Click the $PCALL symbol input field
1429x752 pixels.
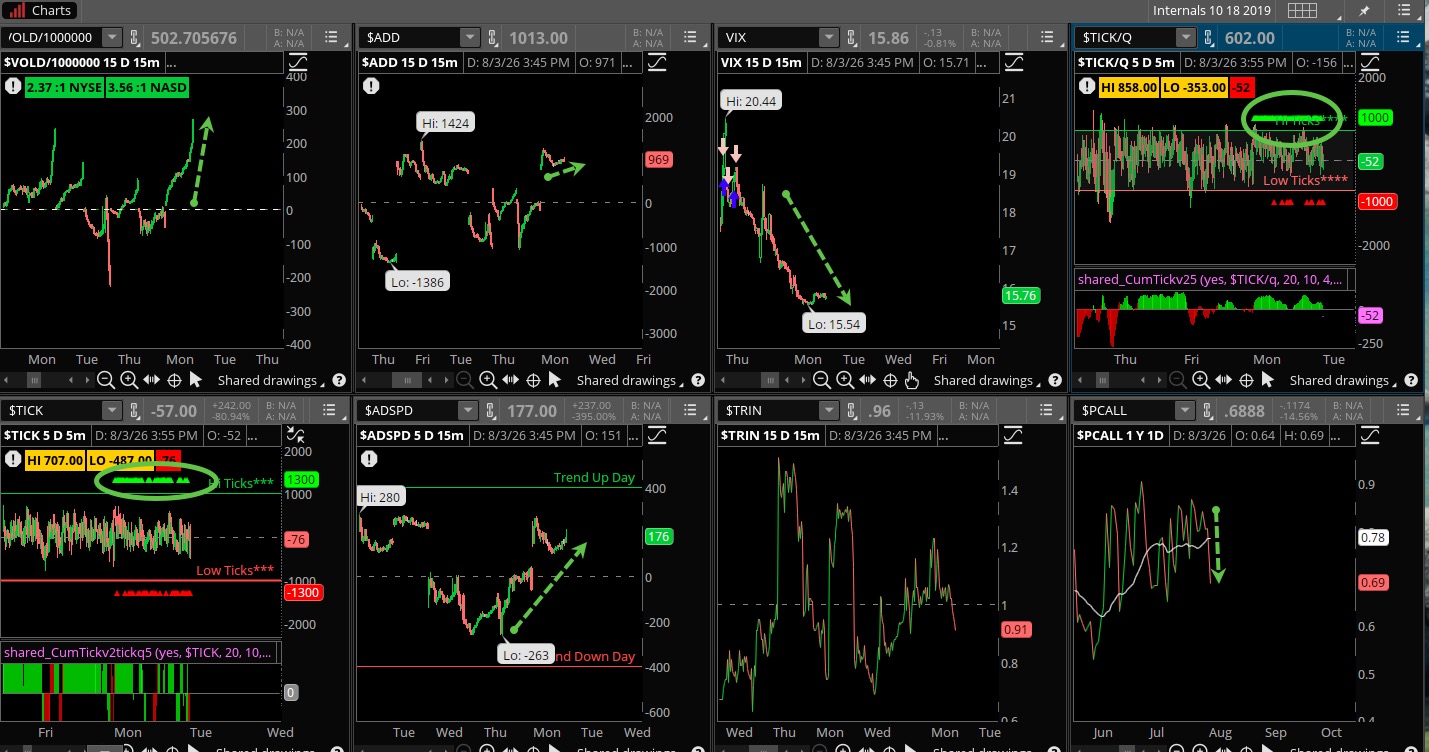1126,410
